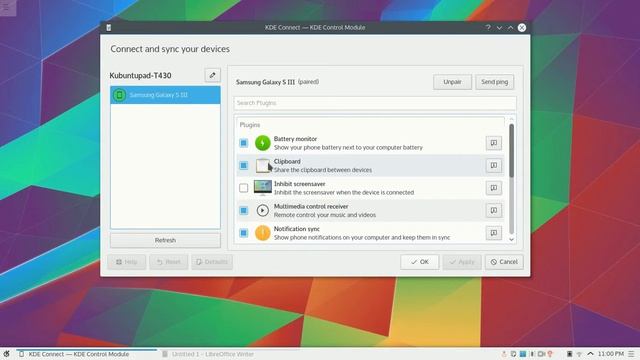Click "Share the clipboard between devices" text
The image size is (640, 360).
323,170
